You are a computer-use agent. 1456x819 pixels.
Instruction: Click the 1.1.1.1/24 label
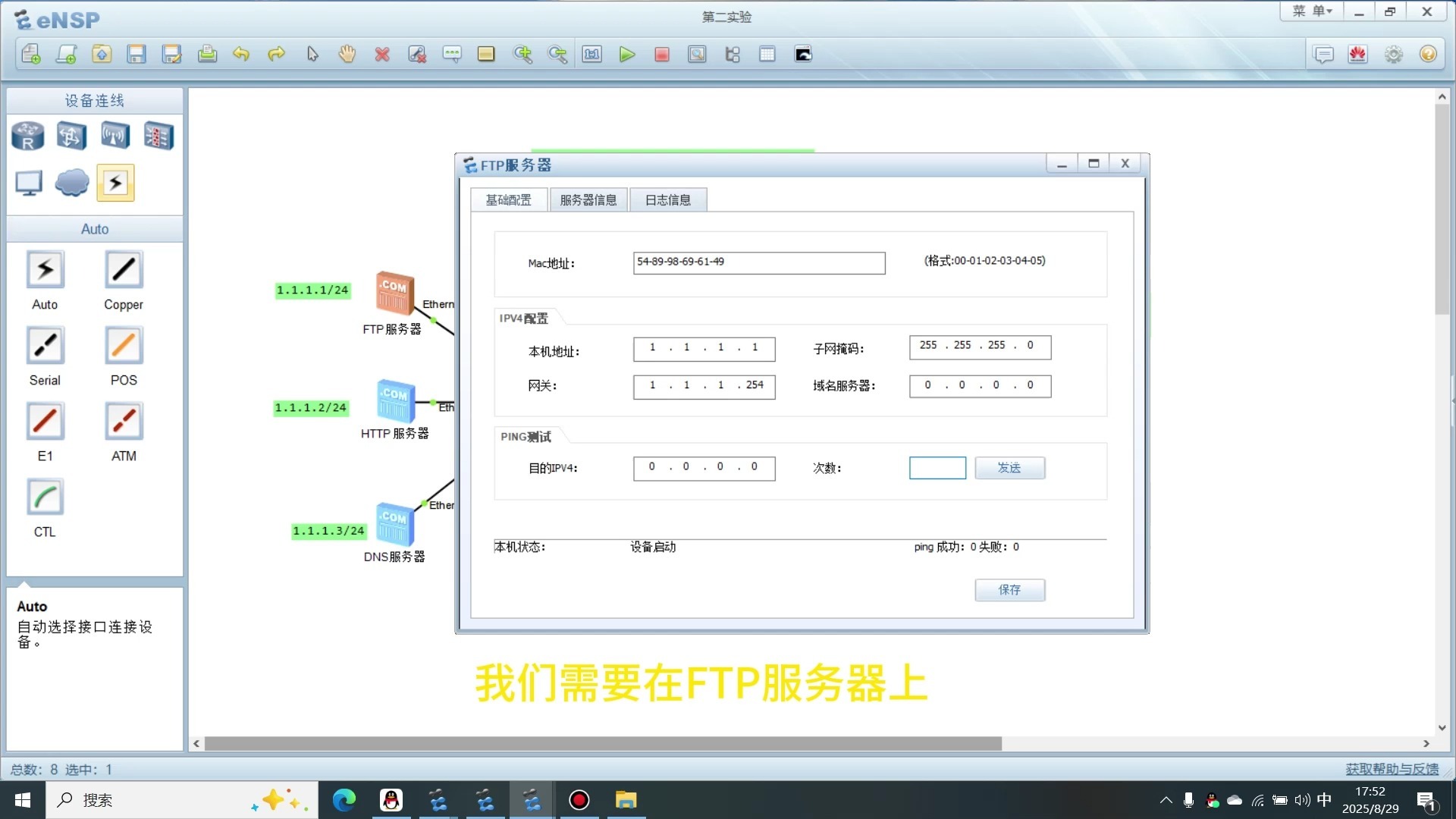pyautogui.click(x=312, y=290)
